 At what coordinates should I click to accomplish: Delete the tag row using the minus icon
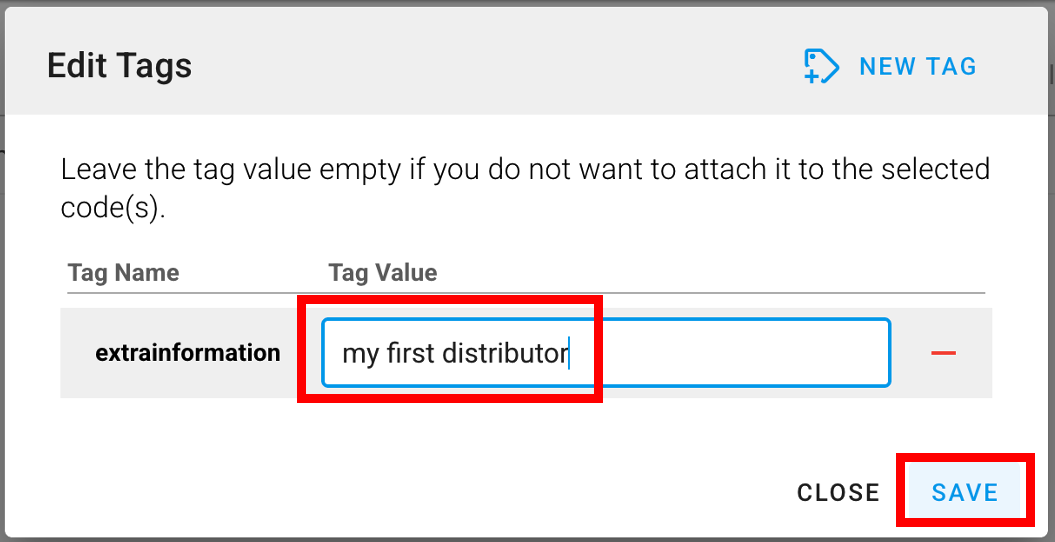pyautogui.click(x=943, y=353)
